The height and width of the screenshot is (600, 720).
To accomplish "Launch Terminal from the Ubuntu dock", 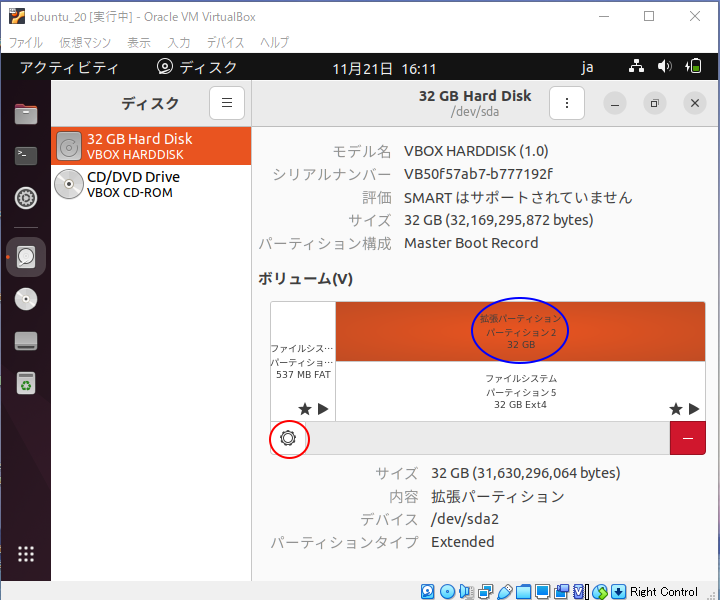I will click(x=26, y=156).
